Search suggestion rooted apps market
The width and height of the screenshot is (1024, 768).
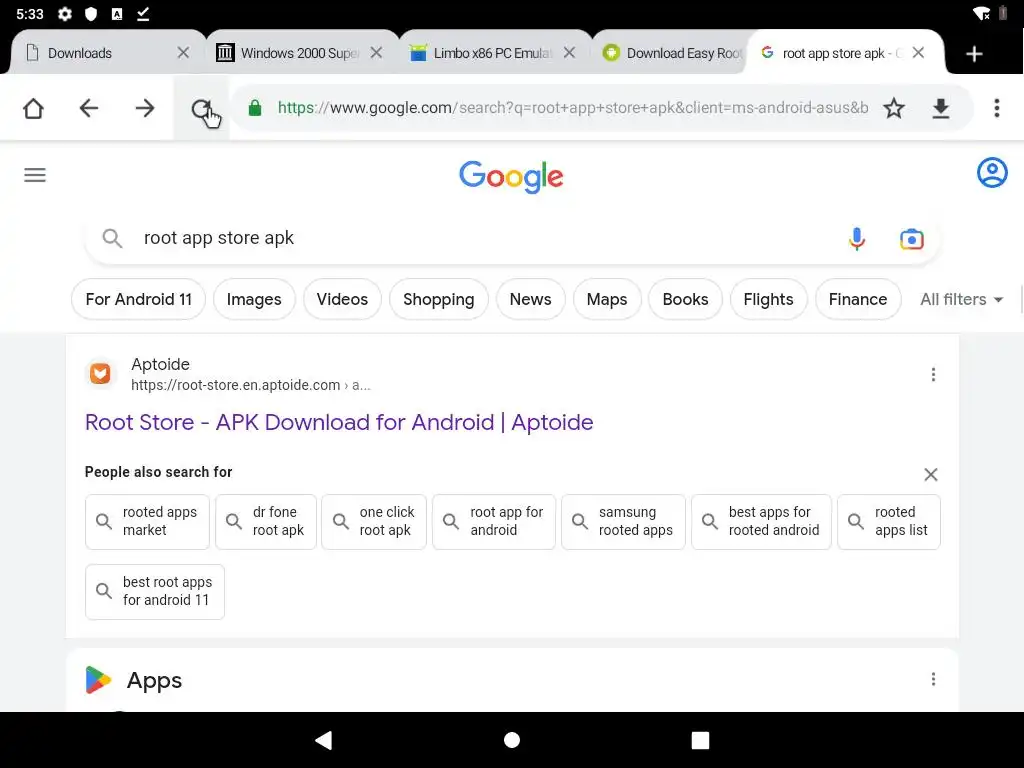(147, 521)
